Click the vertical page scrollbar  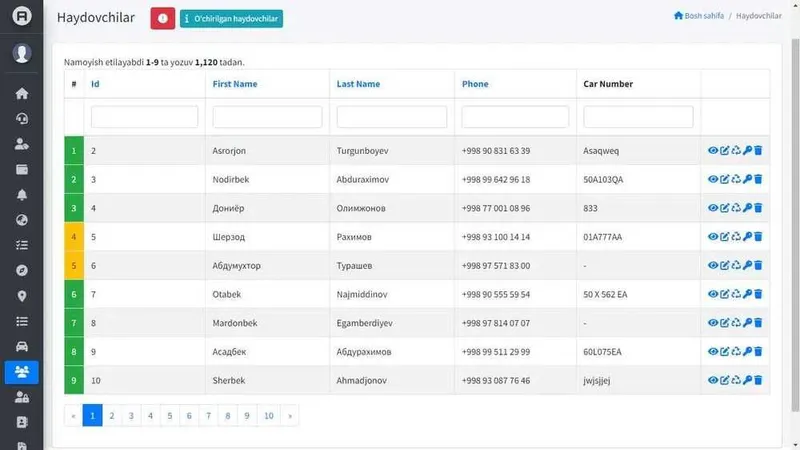click(795, 224)
